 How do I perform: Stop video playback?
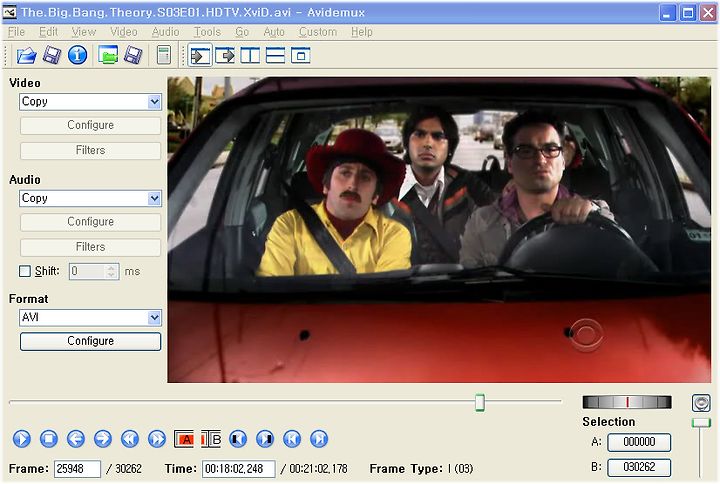click(x=49, y=439)
